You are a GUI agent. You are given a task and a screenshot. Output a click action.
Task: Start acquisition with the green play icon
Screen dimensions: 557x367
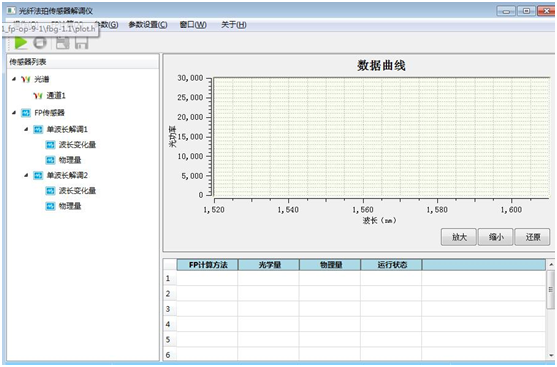click(x=21, y=43)
